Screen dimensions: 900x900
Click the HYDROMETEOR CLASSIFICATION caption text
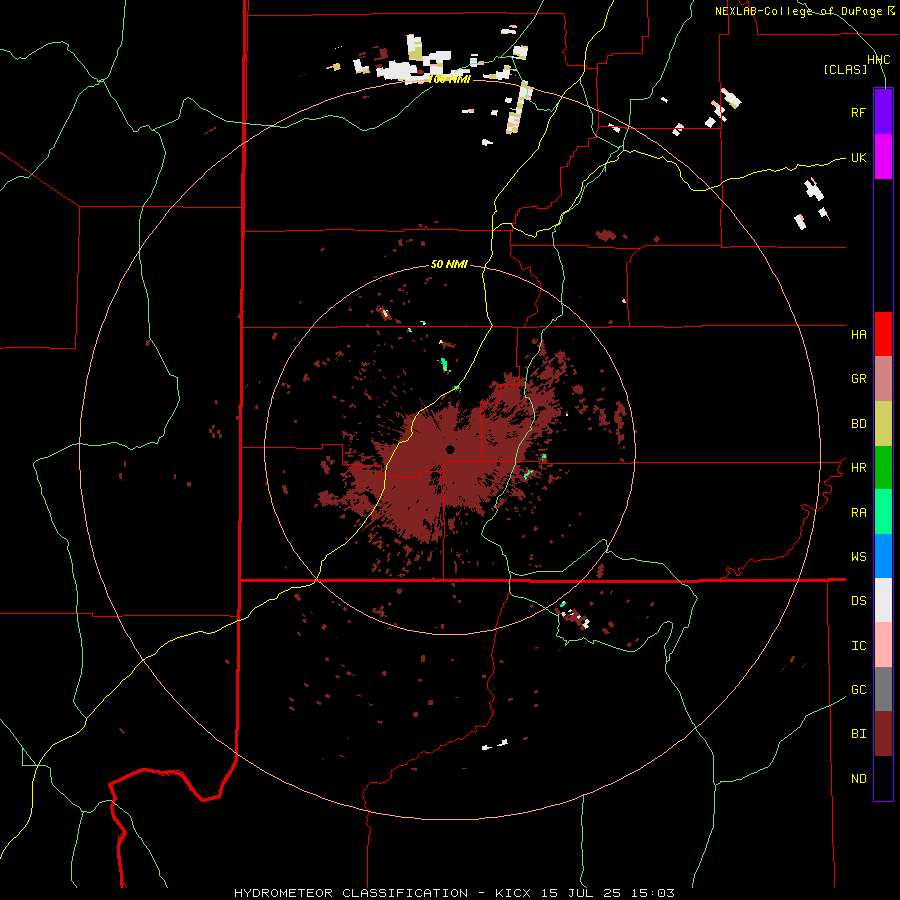(351, 893)
